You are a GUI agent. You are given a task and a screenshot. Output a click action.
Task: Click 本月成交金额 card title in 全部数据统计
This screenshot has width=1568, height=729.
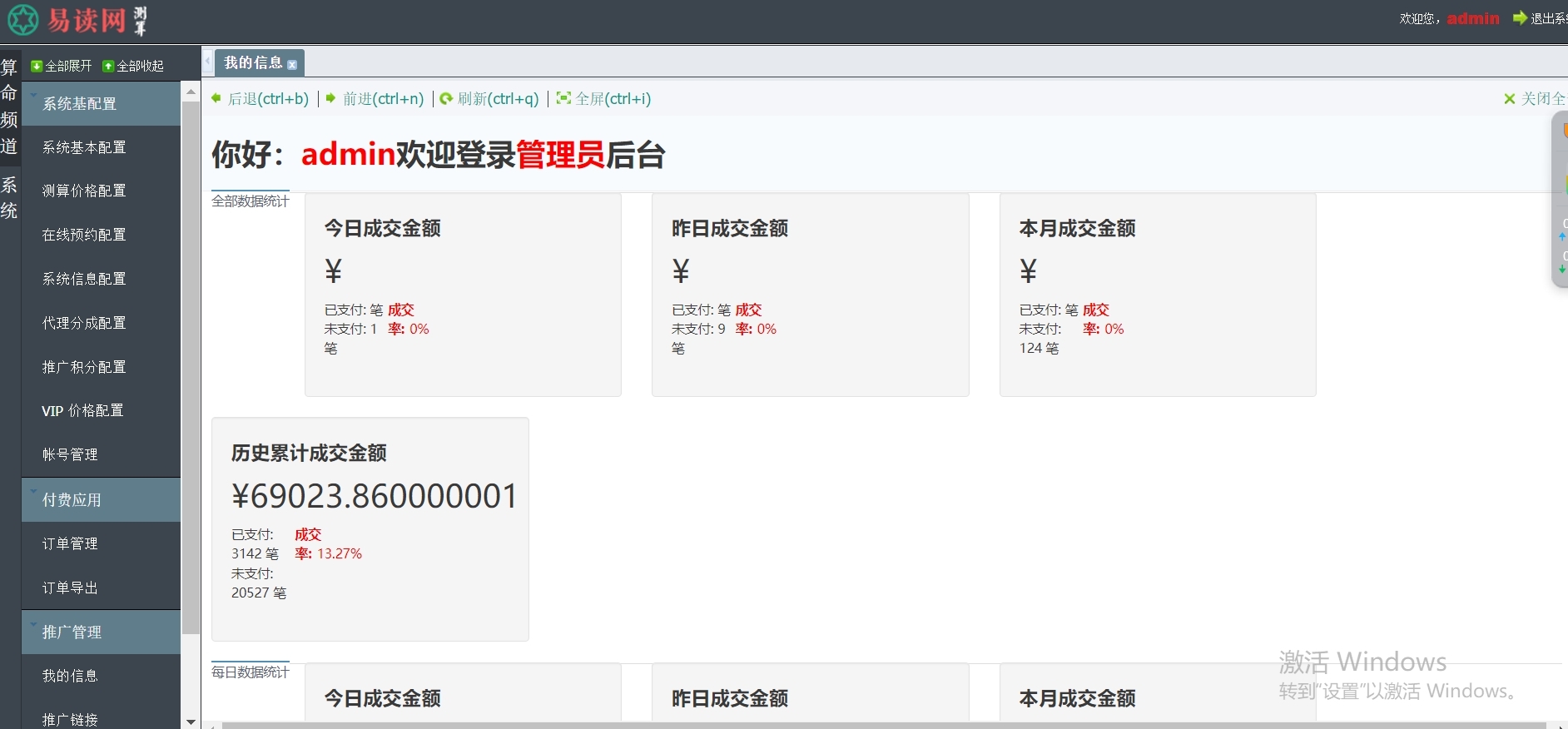[1078, 228]
